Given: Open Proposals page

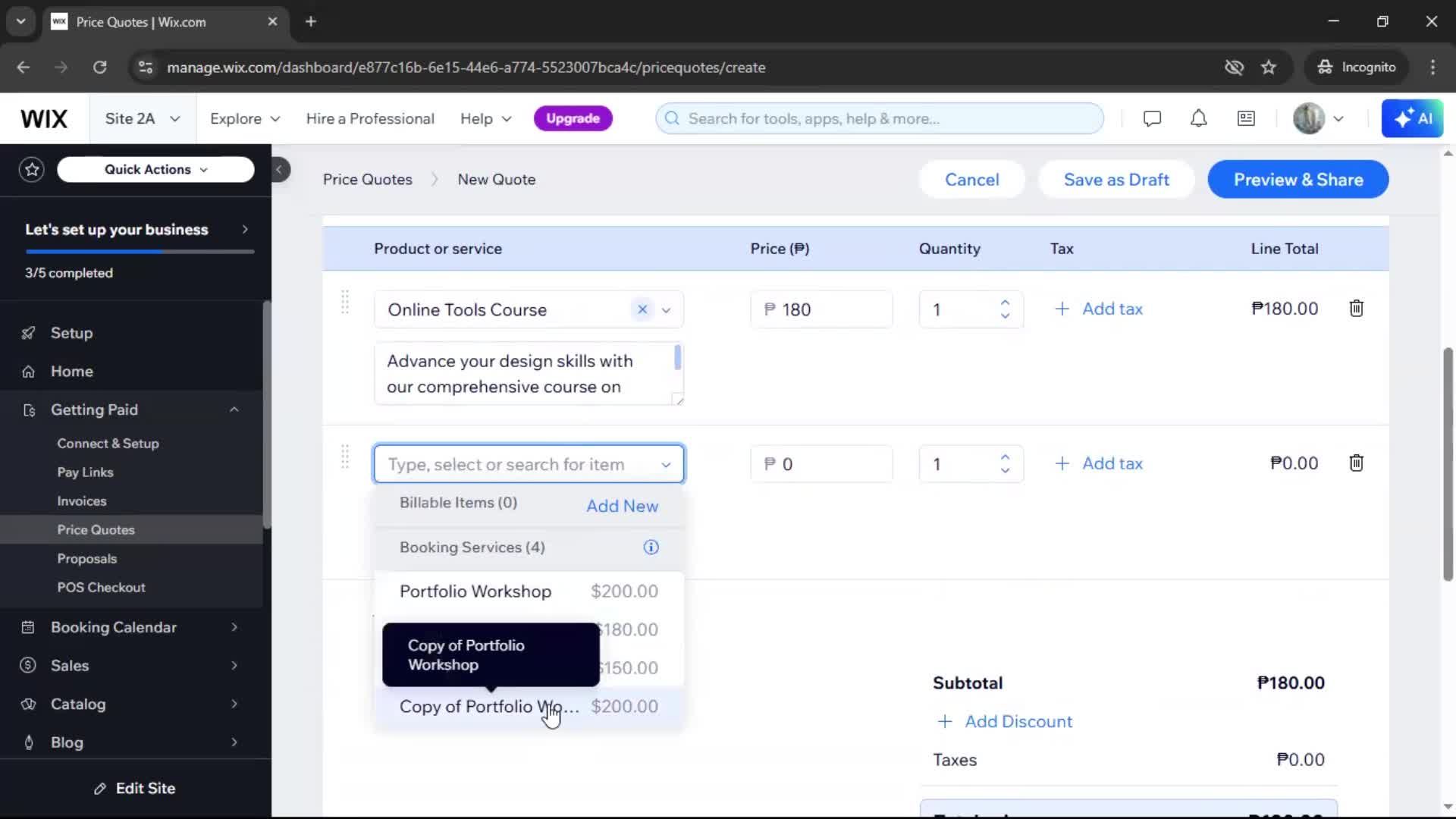Looking at the screenshot, I should pos(86,559).
